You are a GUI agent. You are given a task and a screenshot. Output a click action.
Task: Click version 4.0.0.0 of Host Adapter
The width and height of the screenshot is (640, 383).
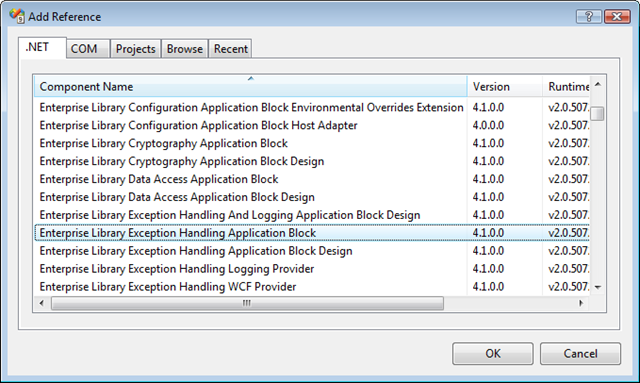[x=488, y=125]
